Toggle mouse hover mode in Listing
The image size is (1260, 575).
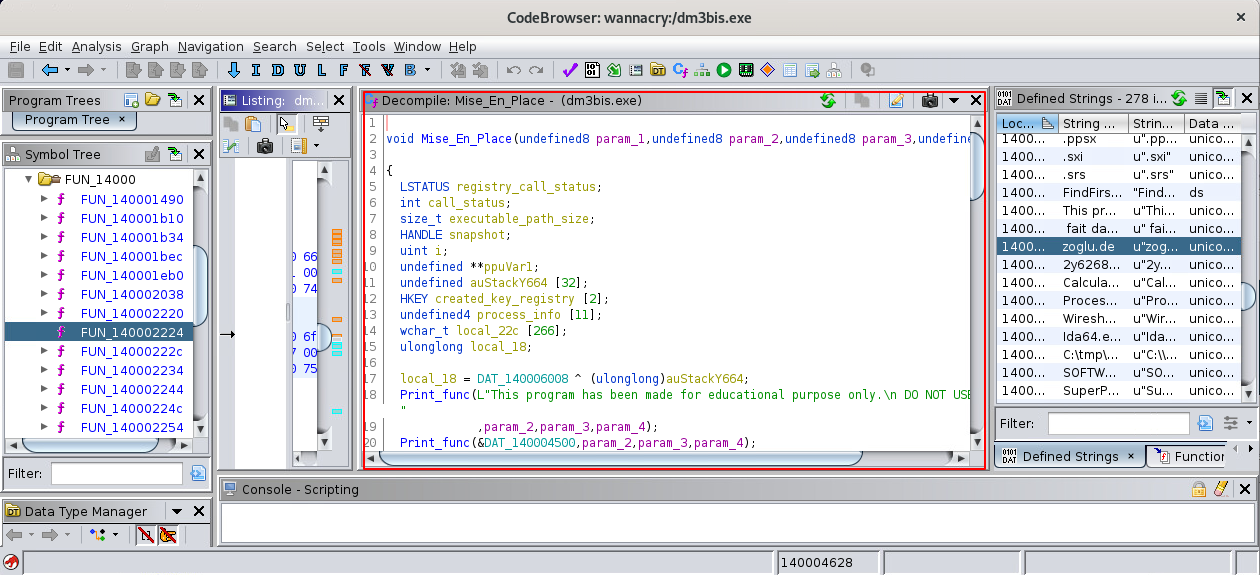coord(285,123)
